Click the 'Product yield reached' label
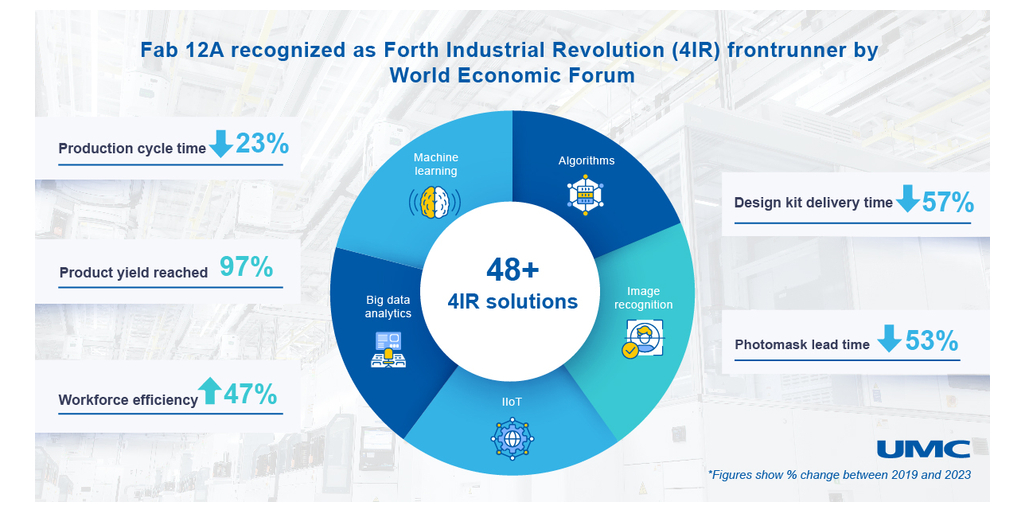This screenshot has width=1024, height=512. tap(134, 272)
